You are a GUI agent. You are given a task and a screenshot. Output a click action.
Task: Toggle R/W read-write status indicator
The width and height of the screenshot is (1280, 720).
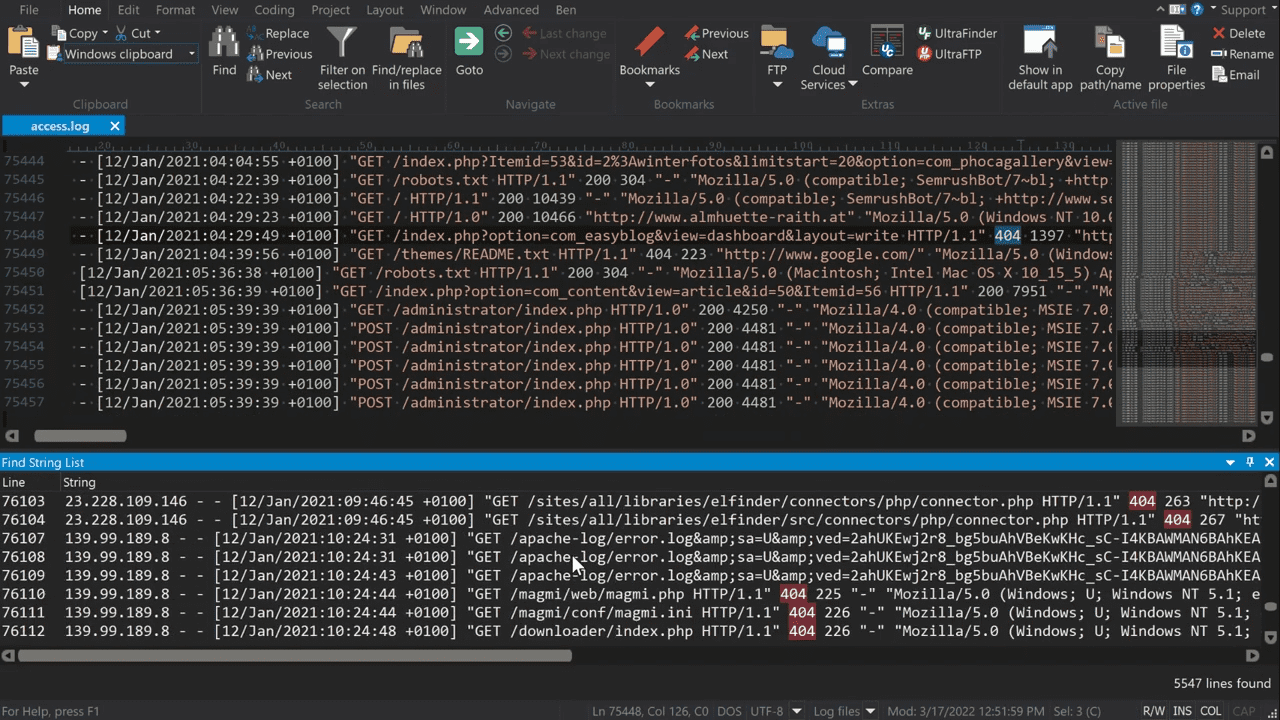pos(1153,711)
